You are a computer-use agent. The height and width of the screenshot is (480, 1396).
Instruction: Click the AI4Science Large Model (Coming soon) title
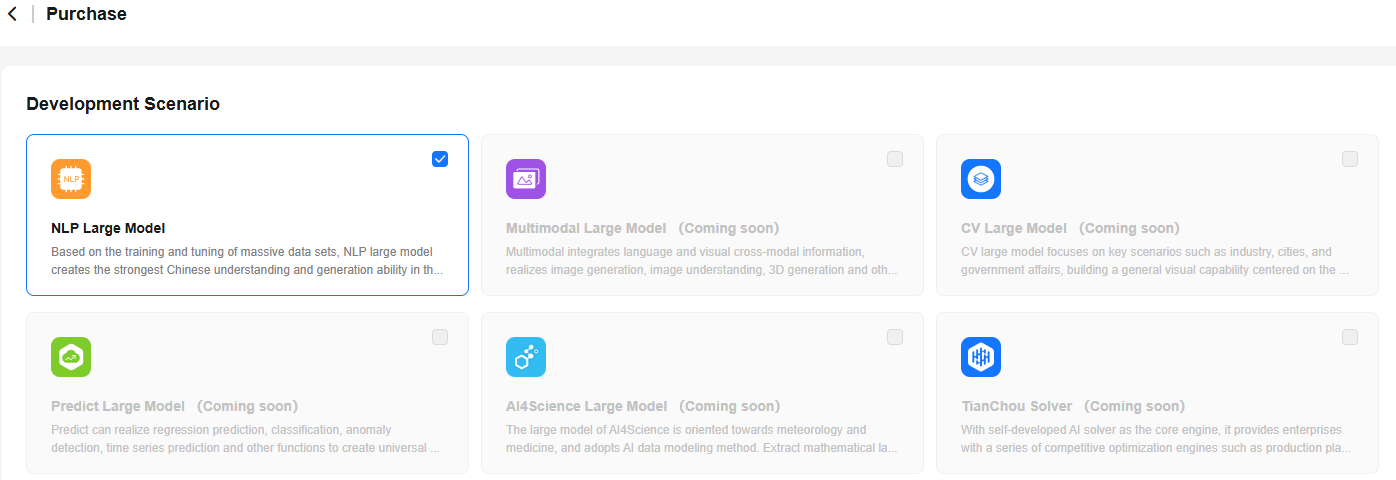click(x=642, y=406)
